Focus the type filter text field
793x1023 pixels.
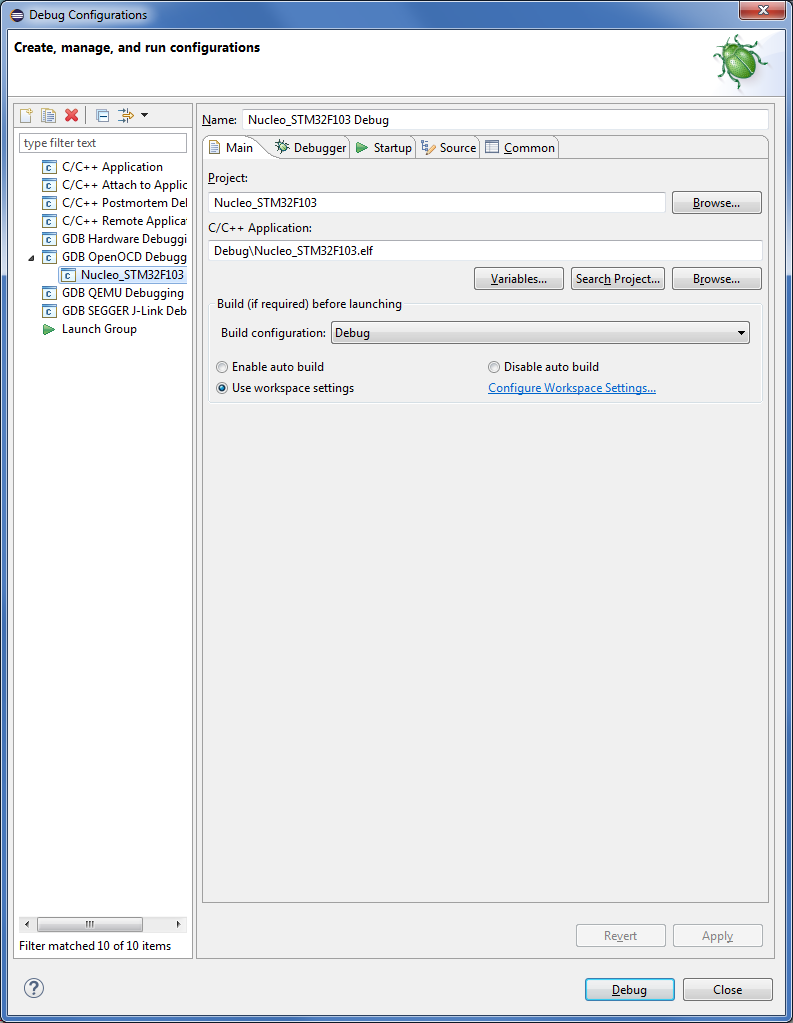103,143
